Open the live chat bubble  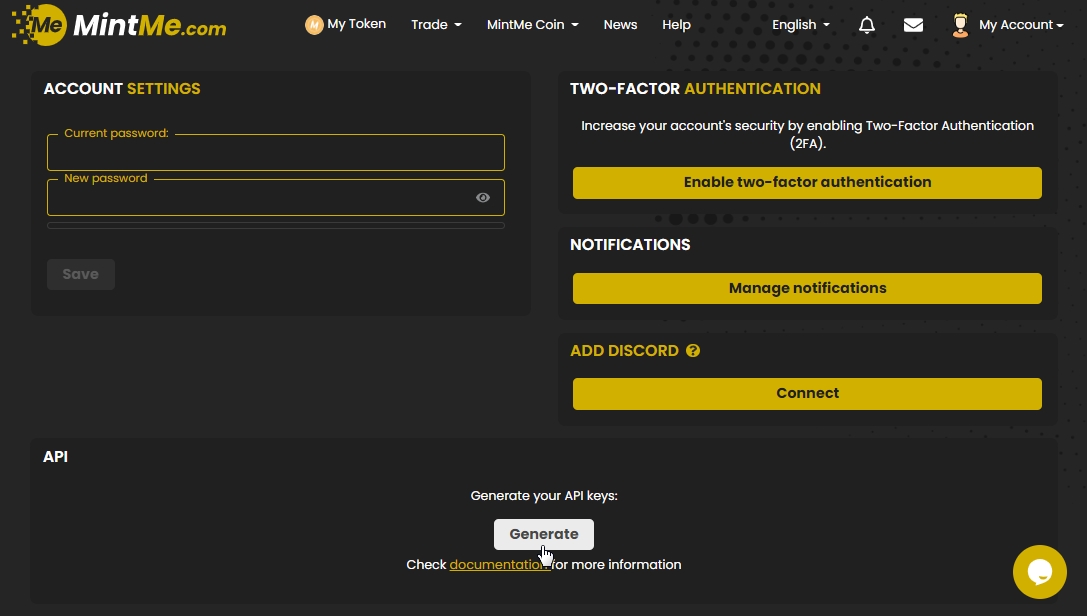tap(1039, 571)
